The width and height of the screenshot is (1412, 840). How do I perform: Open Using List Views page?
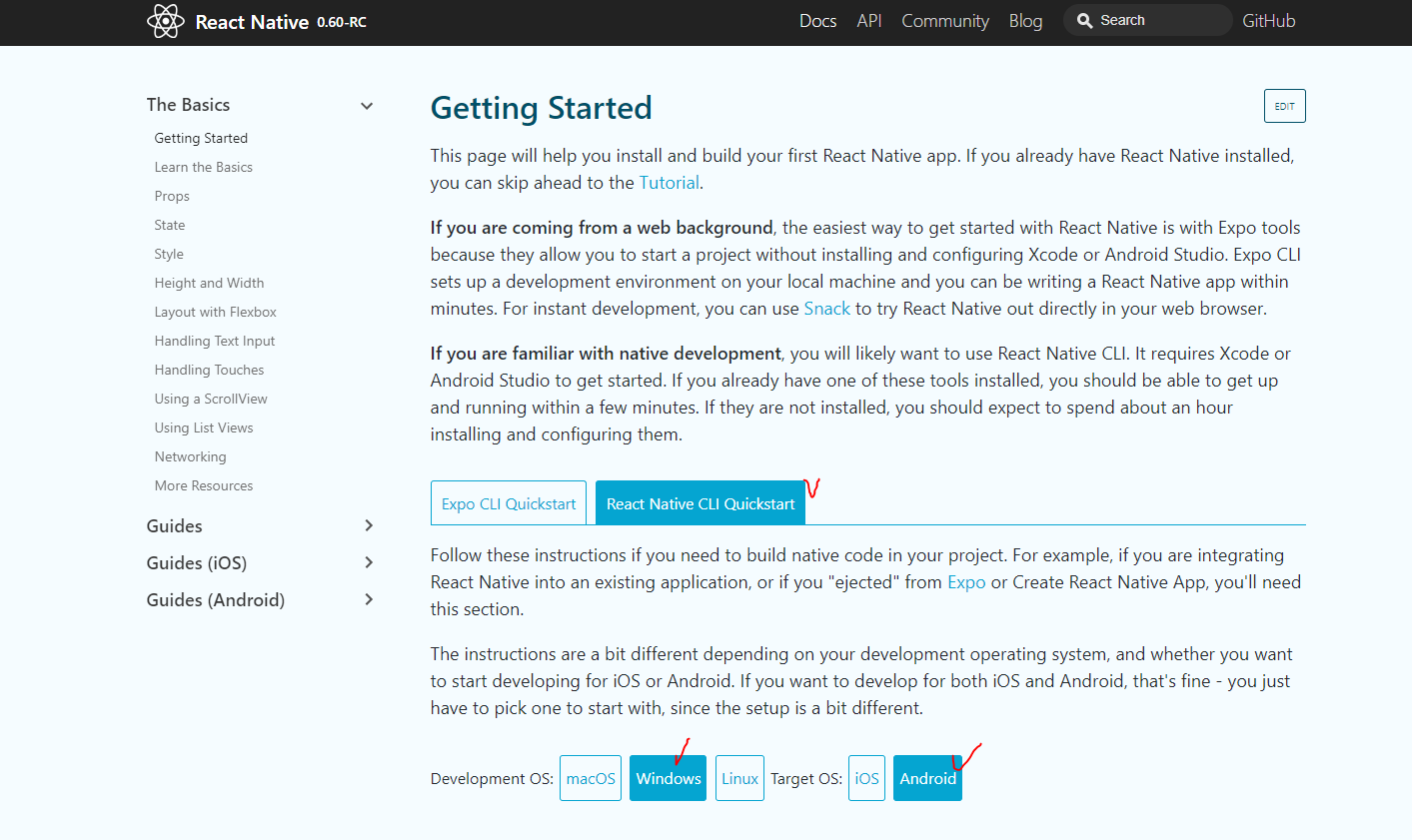click(204, 427)
